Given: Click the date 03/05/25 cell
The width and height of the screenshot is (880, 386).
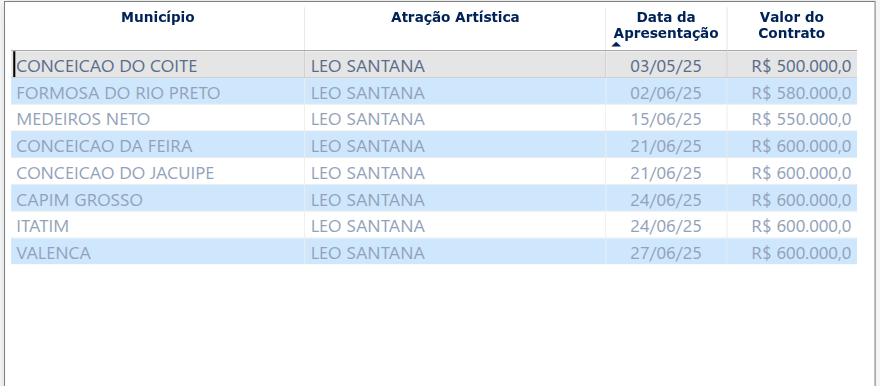Looking at the screenshot, I should click(666, 66).
